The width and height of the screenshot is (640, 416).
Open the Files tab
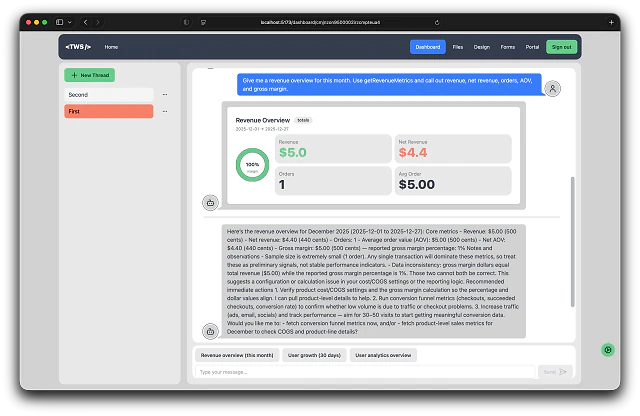(458, 47)
